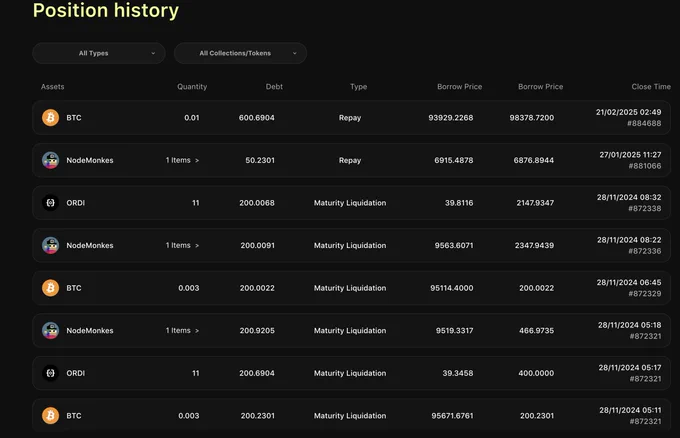Screen dimensions: 680x438
Task: Expand 1 Items in the 200.0091 NodeMonkes row
Action: pyautogui.click(x=182, y=245)
